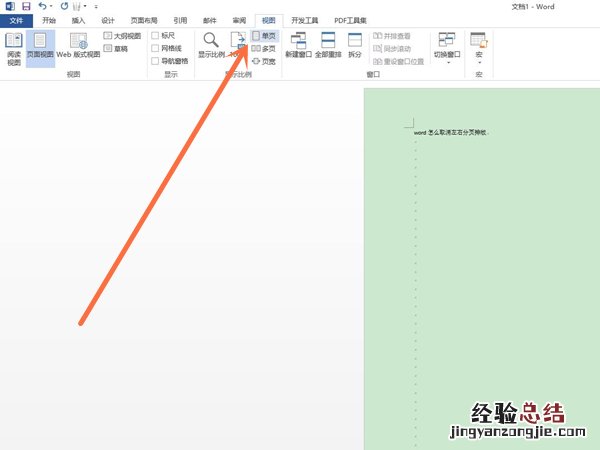Switch to the 页面布局 tab
This screenshot has width=600, height=450.
coord(144,21)
